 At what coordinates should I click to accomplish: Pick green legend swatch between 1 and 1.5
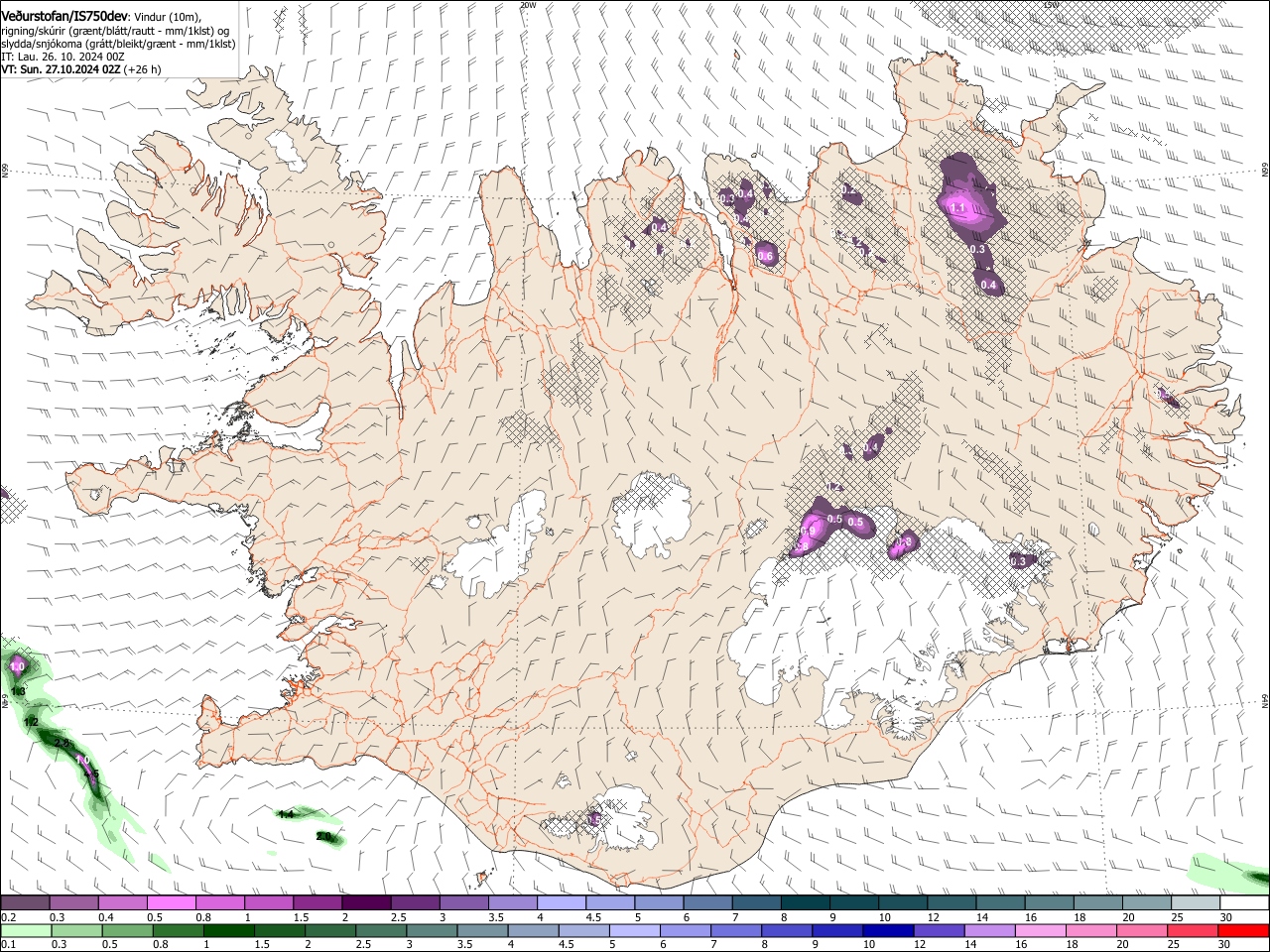tap(229, 930)
